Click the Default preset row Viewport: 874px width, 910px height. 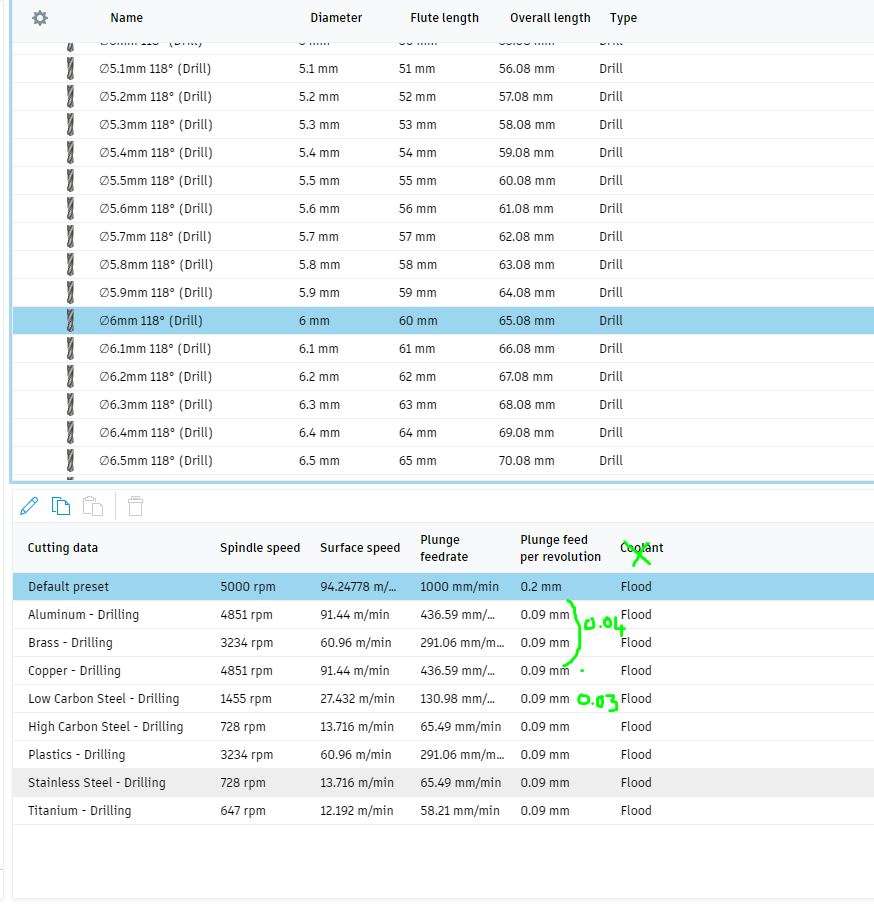(x=443, y=586)
